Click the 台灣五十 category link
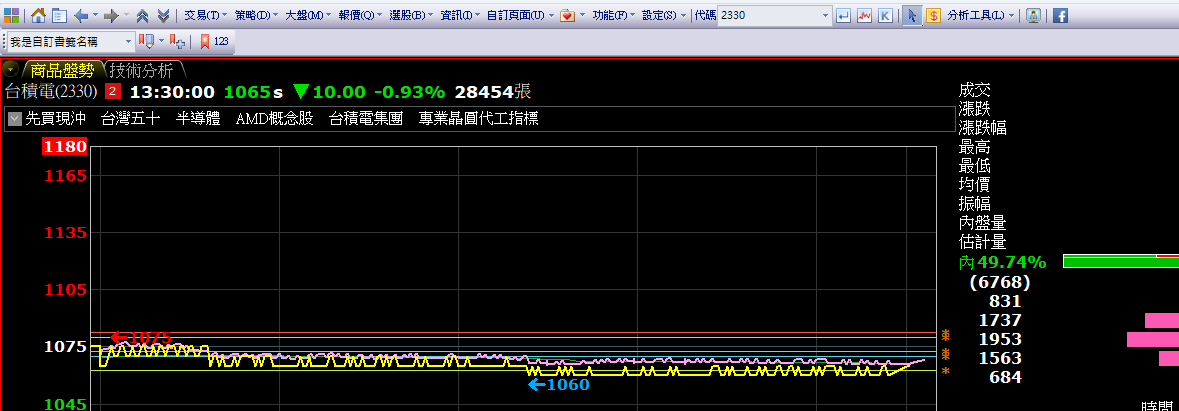 (x=131, y=118)
